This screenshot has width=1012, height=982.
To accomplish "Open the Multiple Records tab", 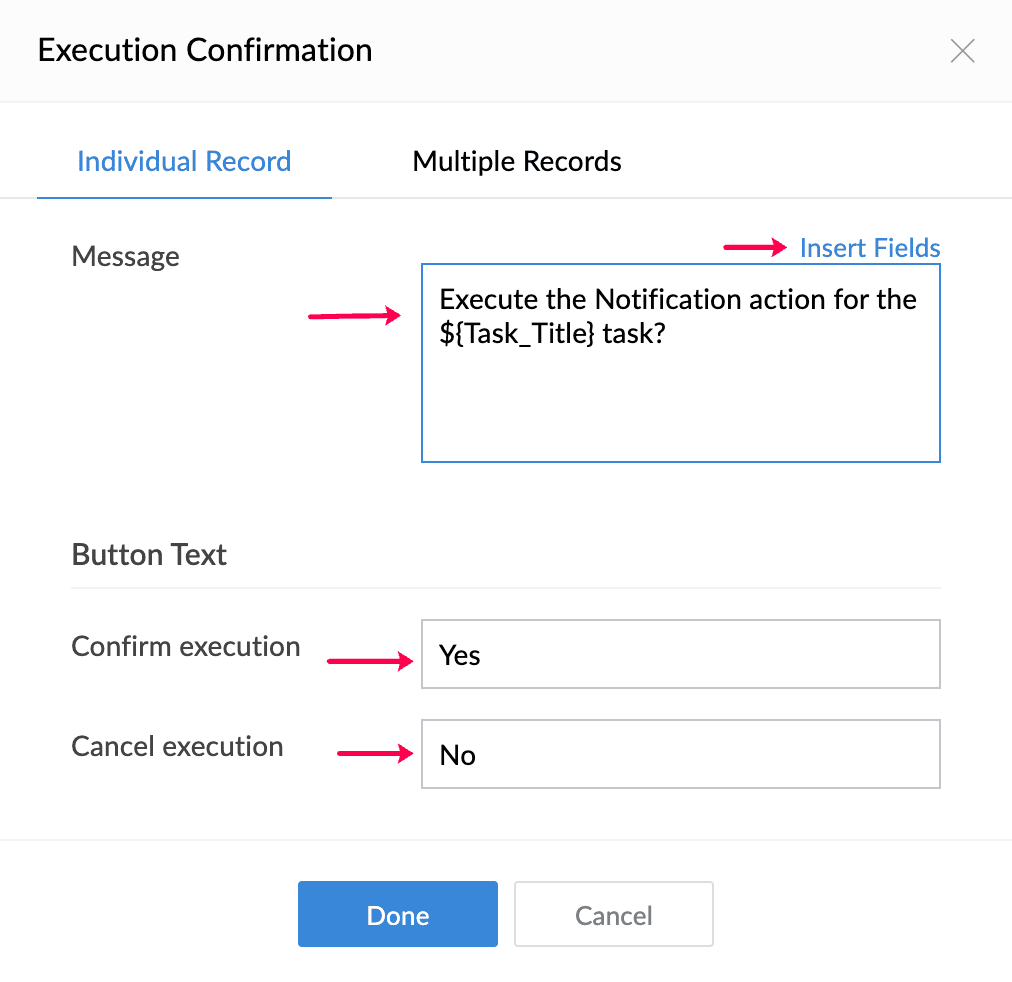I will (x=517, y=162).
